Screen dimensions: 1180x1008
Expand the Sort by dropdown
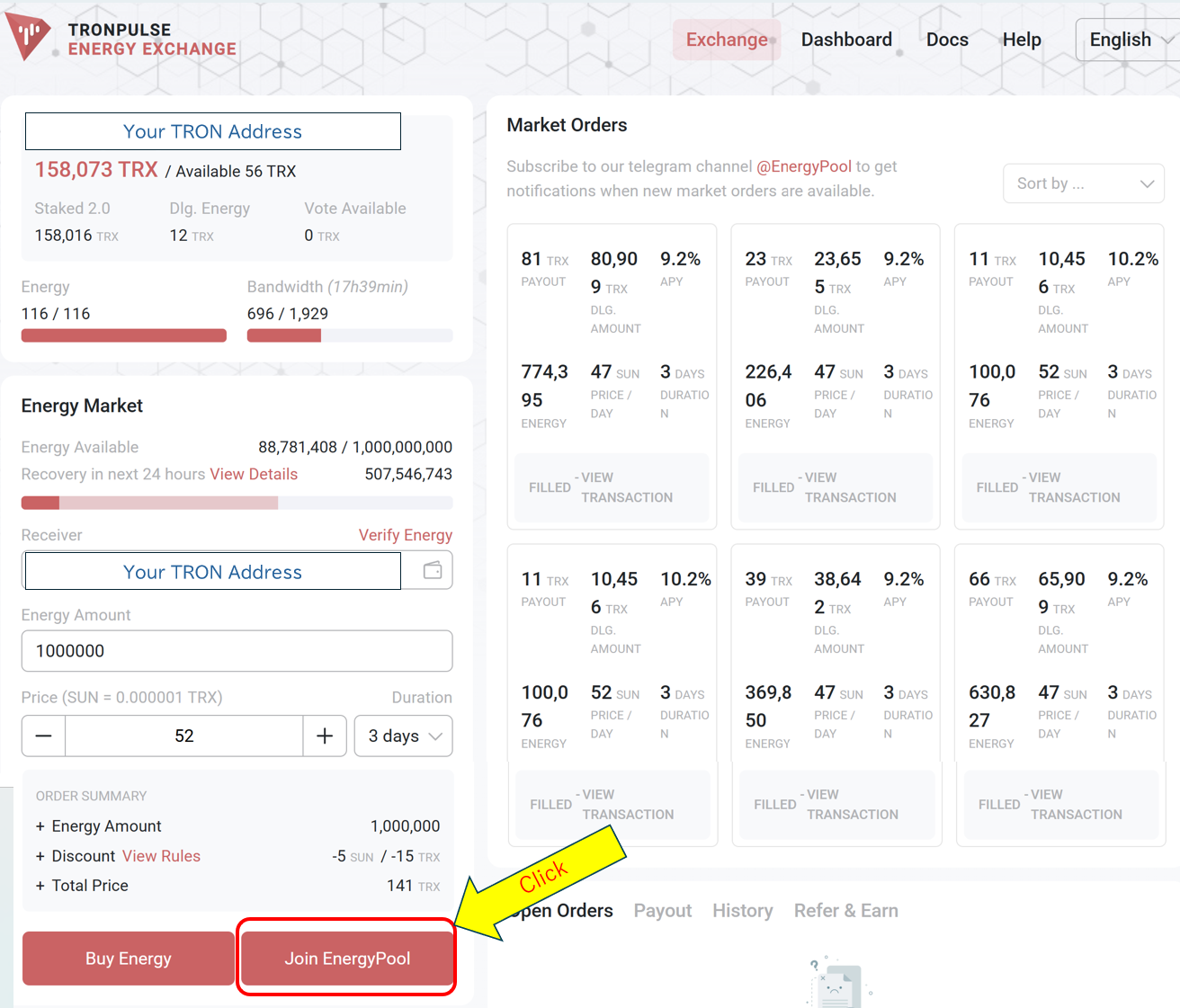(1084, 183)
